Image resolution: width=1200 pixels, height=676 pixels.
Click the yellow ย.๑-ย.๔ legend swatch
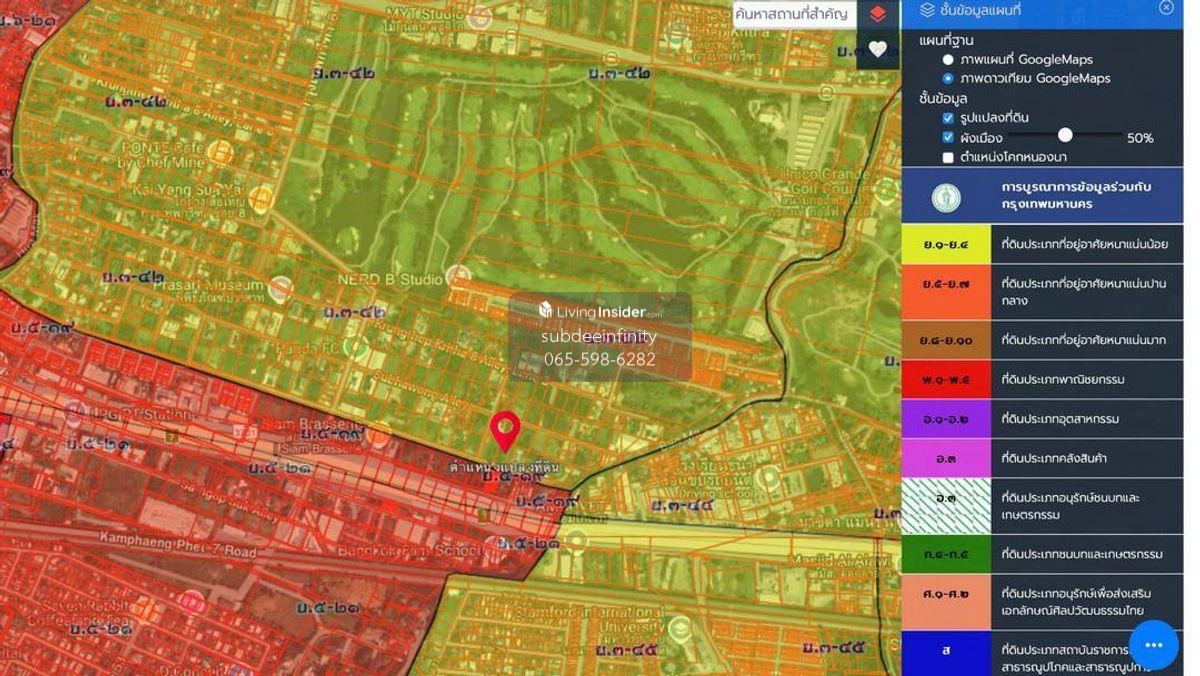pyautogui.click(x=946, y=244)
